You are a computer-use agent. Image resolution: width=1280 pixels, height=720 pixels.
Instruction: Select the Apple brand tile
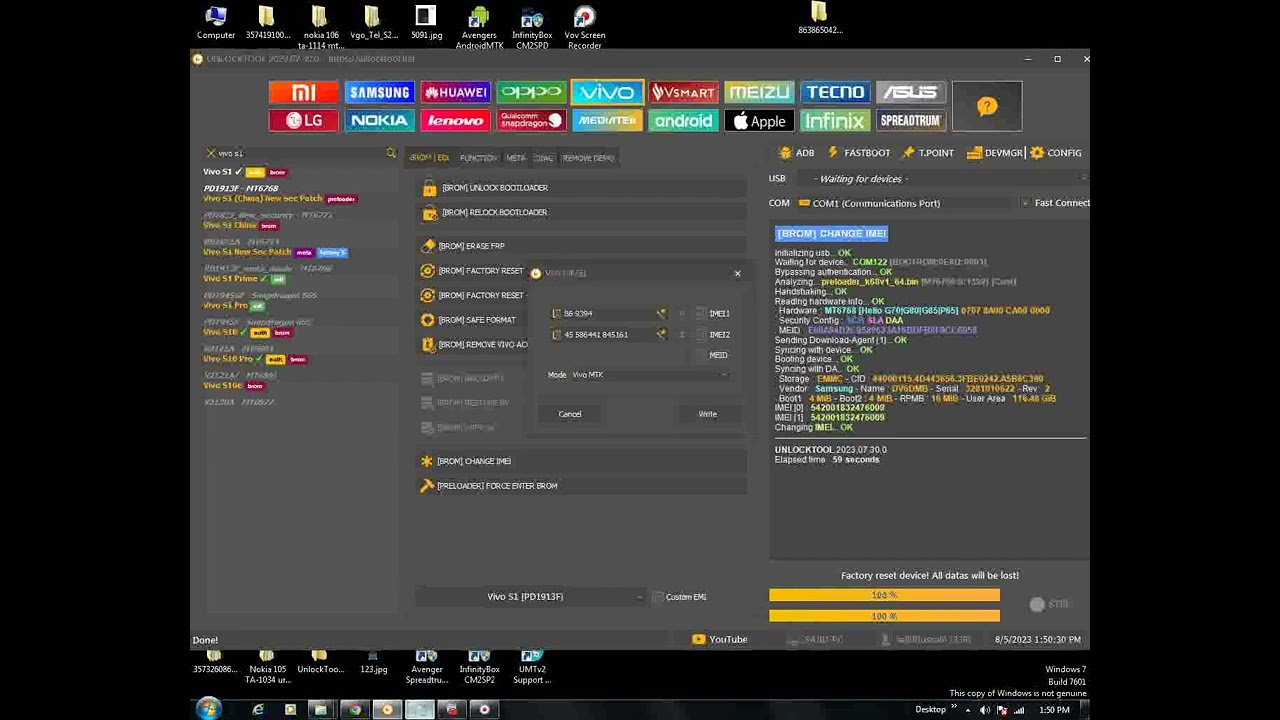759,120
